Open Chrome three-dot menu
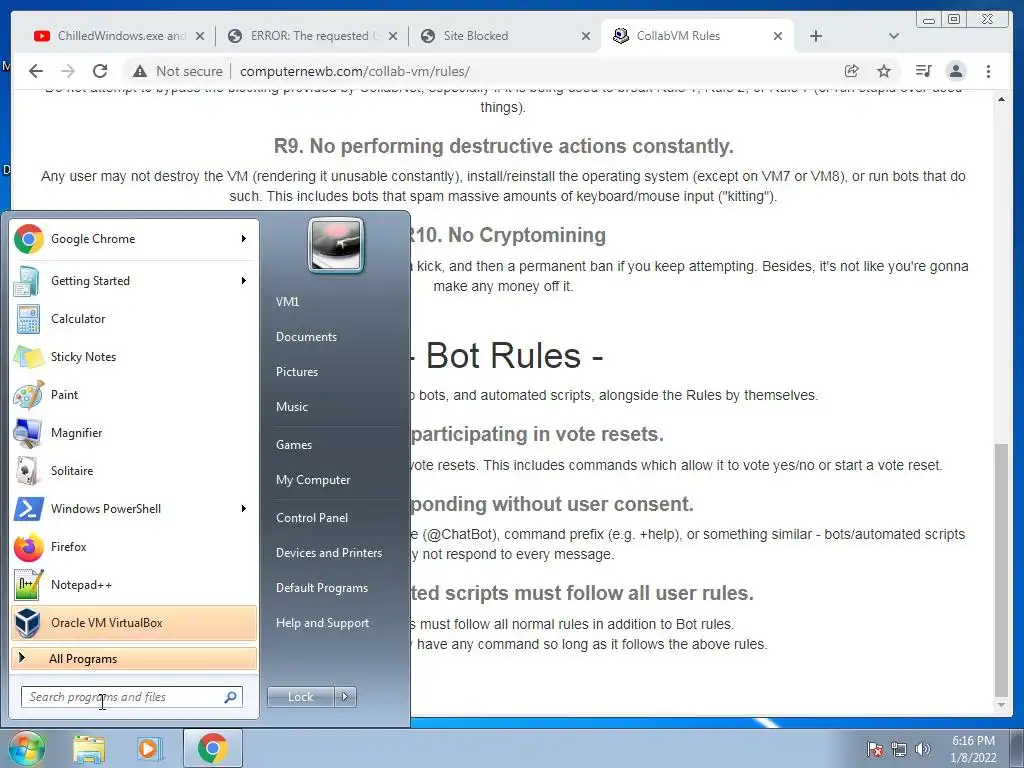Image resolution: width=1024 pixels, height=768 pixels. point(988,71)
